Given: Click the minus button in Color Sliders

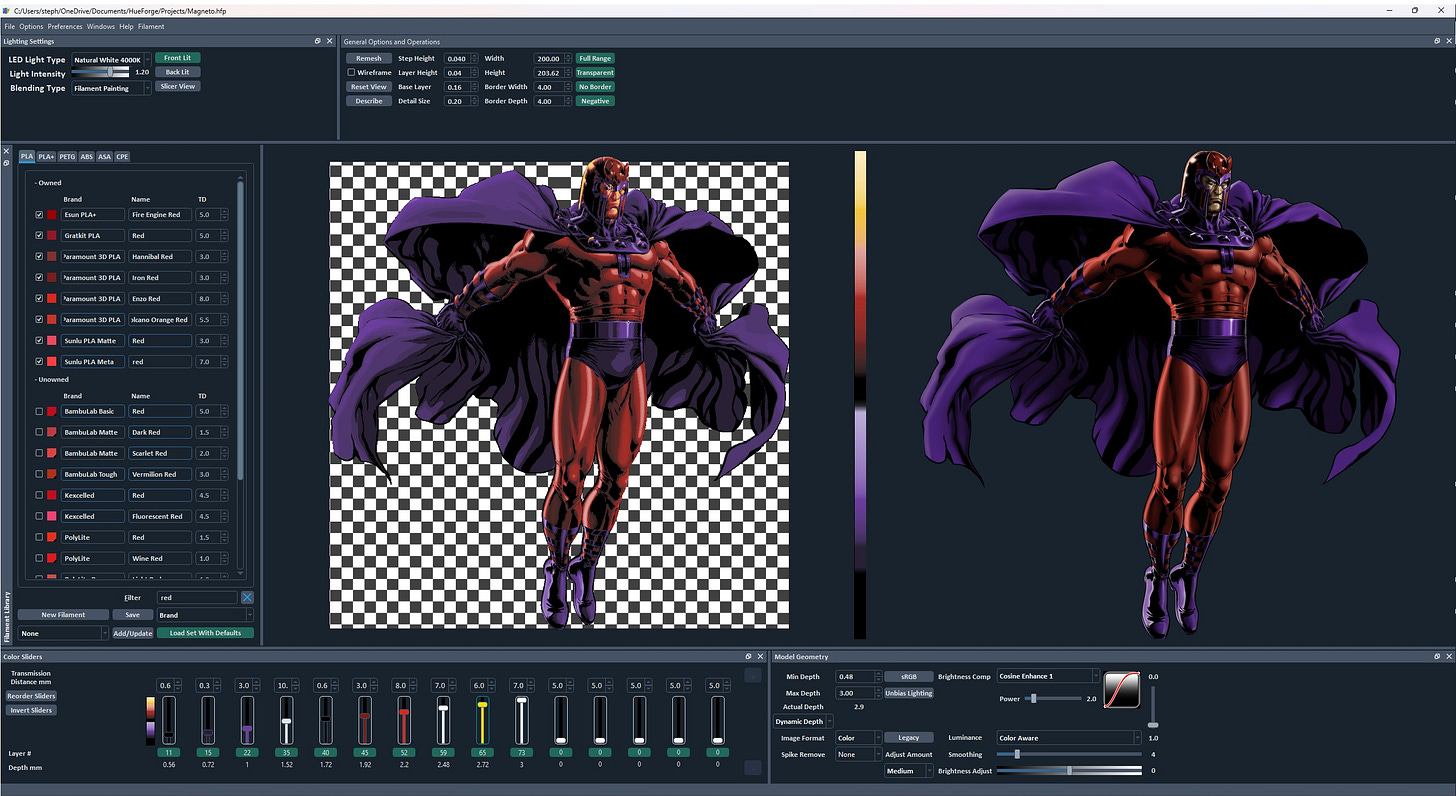Looking at the screenshot, I should coord(752,767).
